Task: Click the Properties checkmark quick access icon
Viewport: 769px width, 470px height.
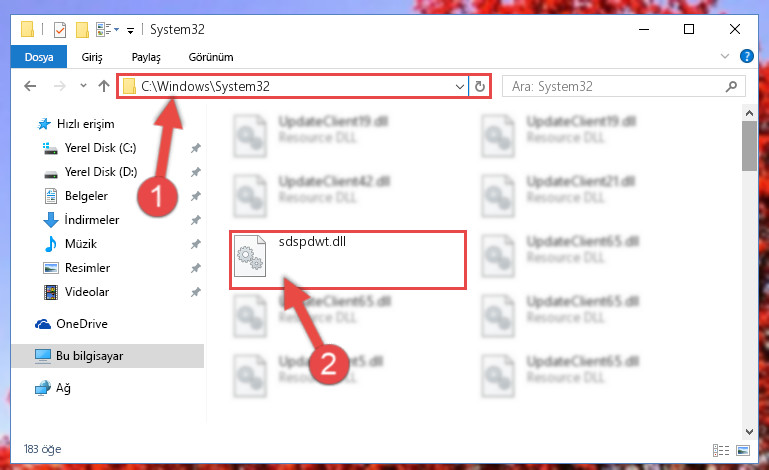Action: point(60,30)
